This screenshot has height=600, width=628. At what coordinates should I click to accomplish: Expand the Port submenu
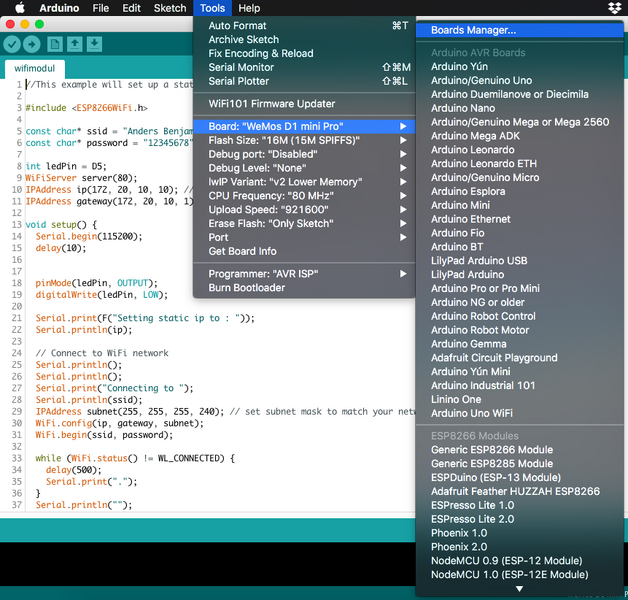coord(304,238)
